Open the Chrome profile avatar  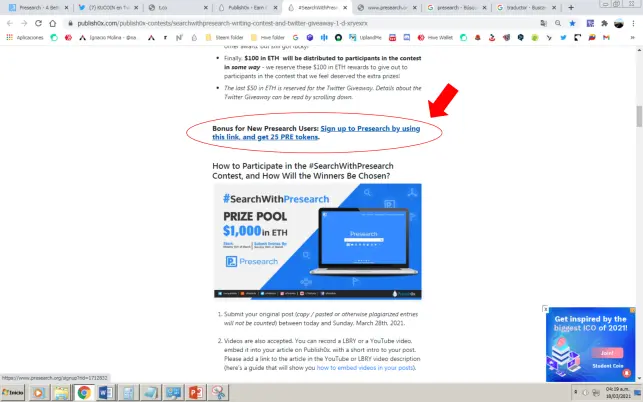click(619, 23)
